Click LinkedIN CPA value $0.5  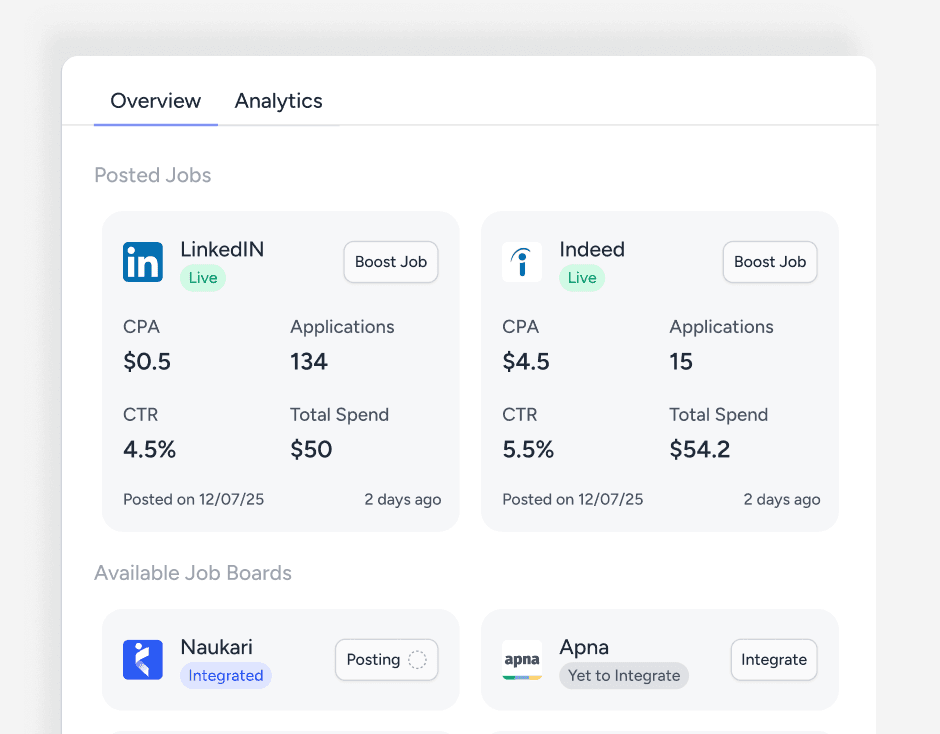click(x=147, y=362)
